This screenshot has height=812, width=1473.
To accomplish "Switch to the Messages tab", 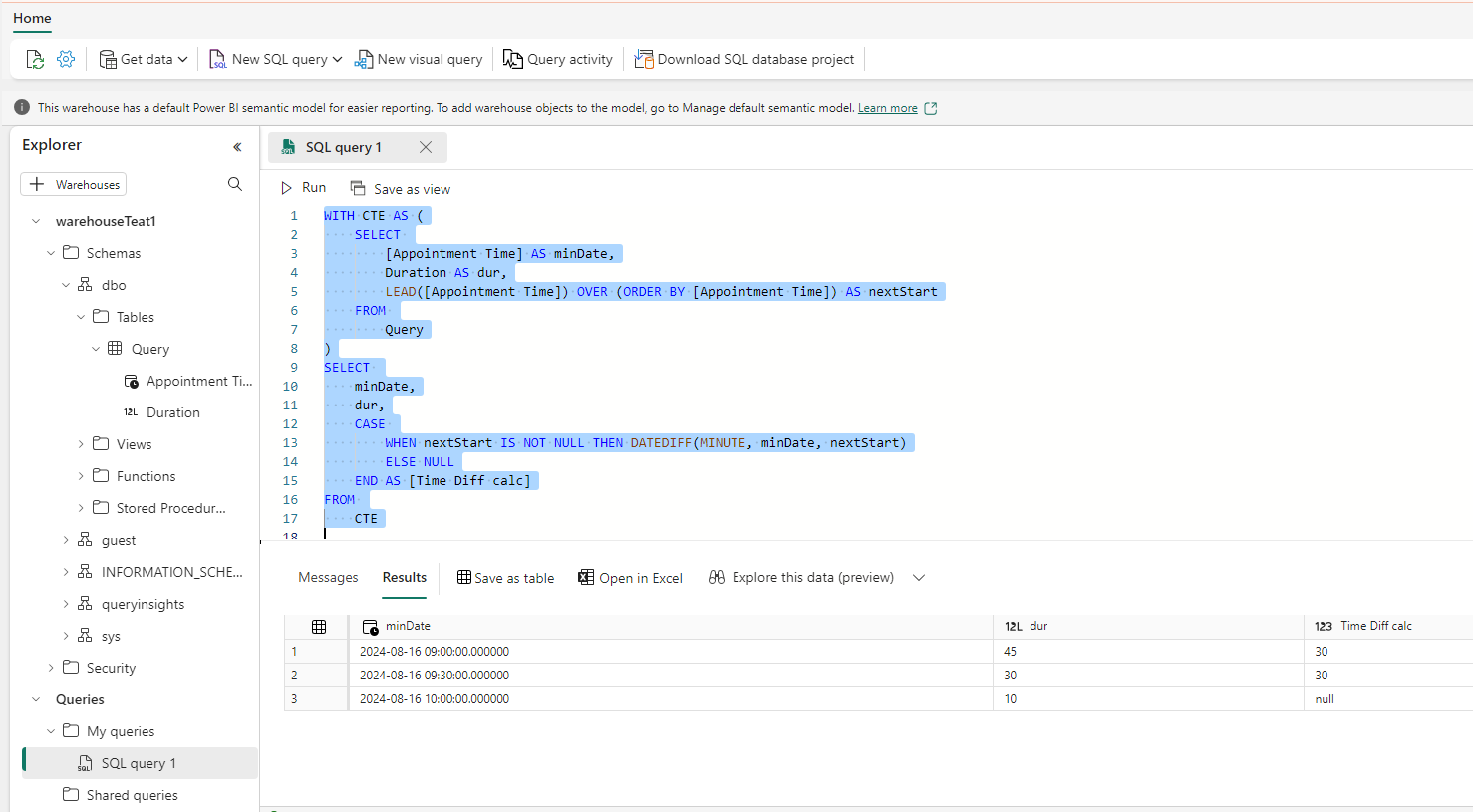I will tap(328, 578).
